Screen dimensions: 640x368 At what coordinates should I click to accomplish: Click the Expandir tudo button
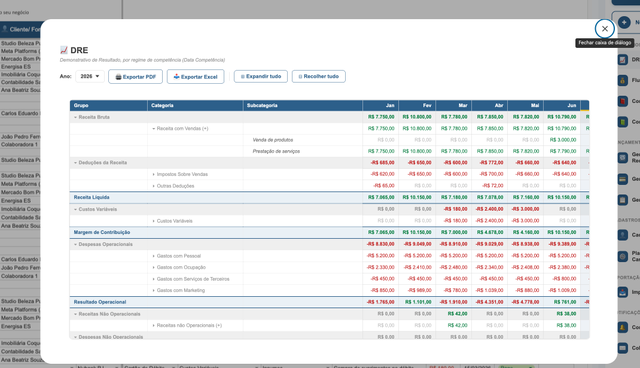(x=260, y=76)
